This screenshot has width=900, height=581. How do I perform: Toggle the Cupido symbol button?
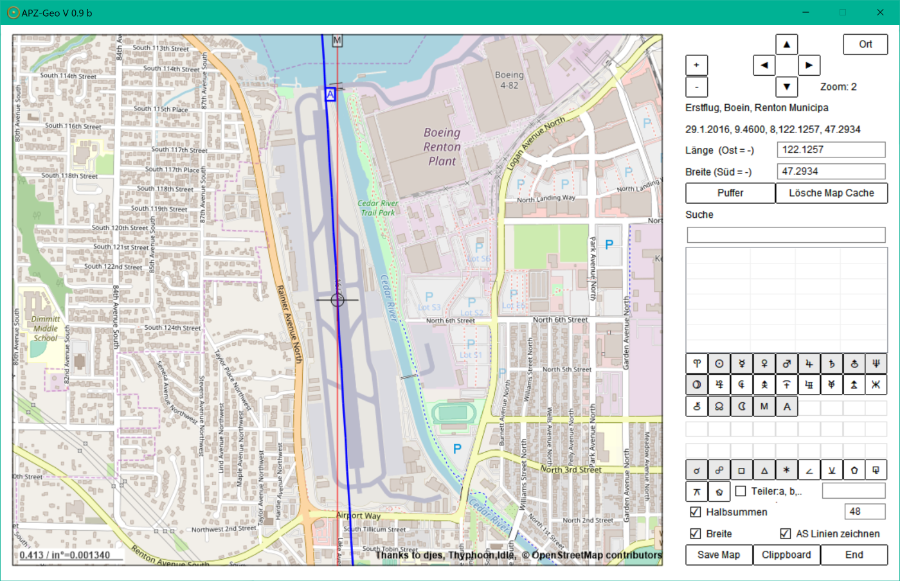[719, 385]
